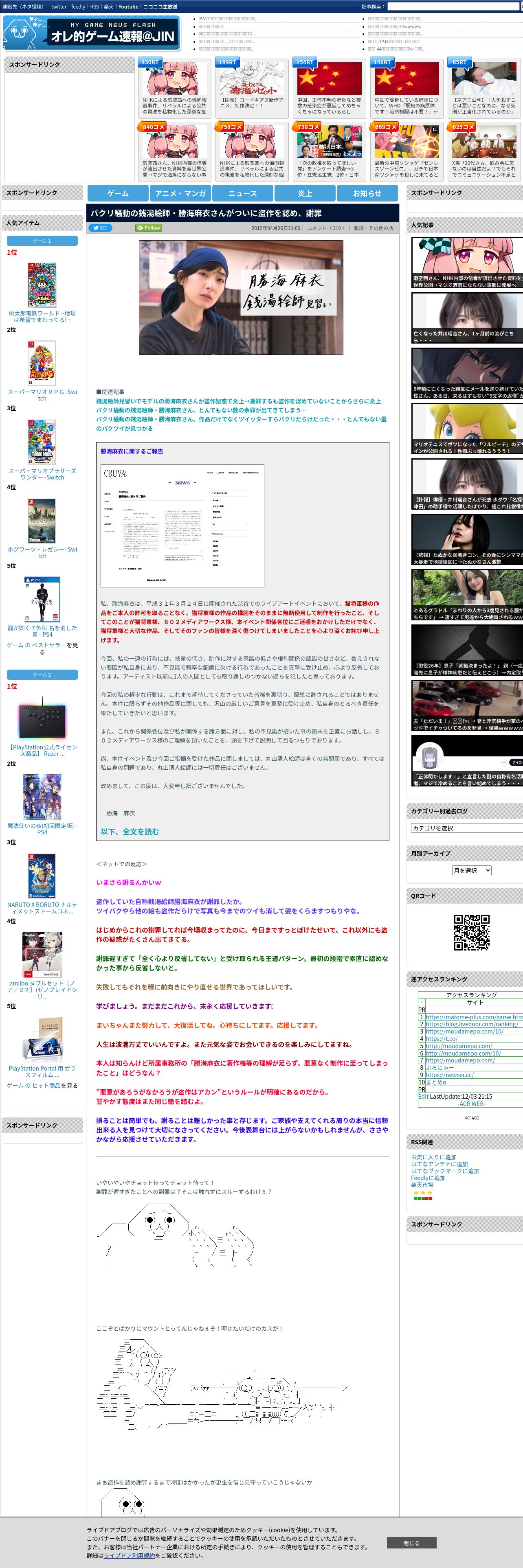Open the カテゴリを選択 dropdown
Viewport: 523px width, 1568px height.
(x=466, y=828)
